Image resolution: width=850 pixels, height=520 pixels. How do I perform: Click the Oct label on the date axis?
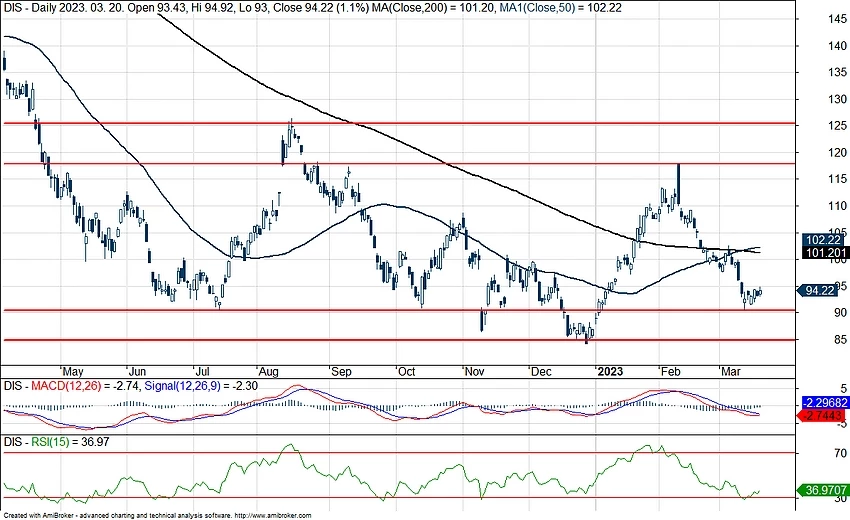tap(406, 372)
